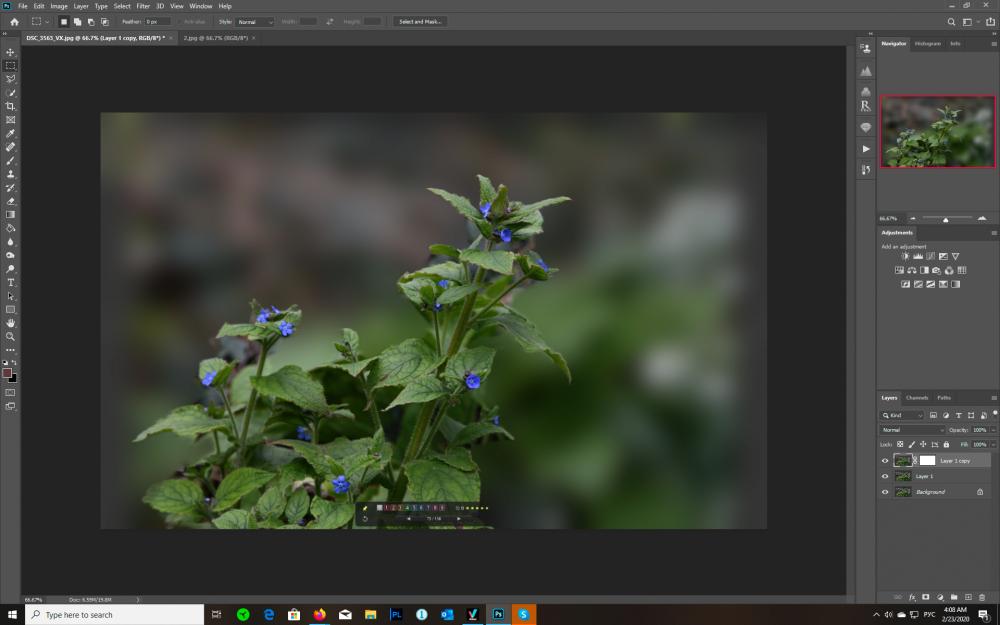Open the layer blend mode dropdown
Viewport: 1000px width, 625px height.
(912, 430)
